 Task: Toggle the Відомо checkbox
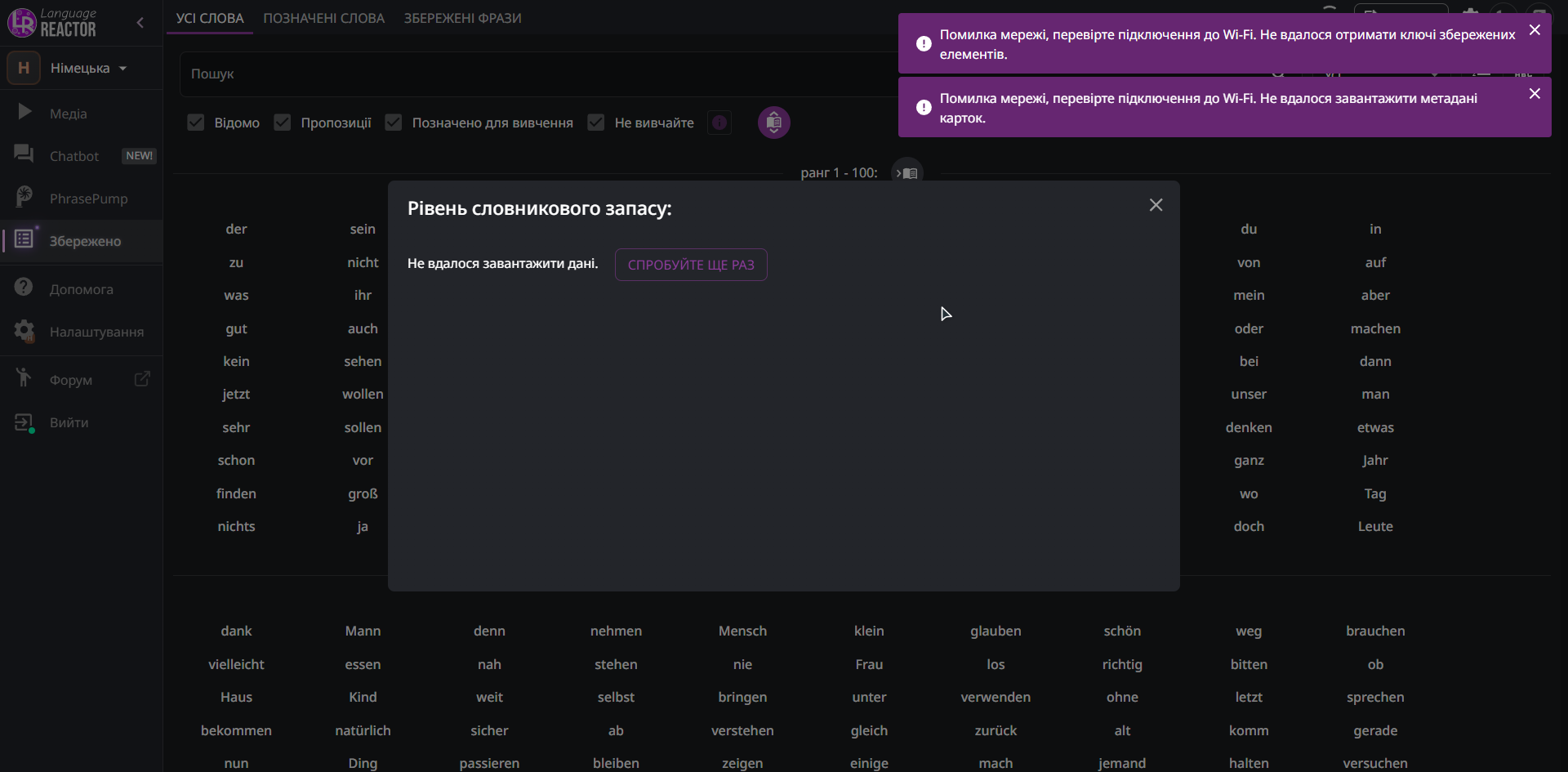tap(196, 123)
